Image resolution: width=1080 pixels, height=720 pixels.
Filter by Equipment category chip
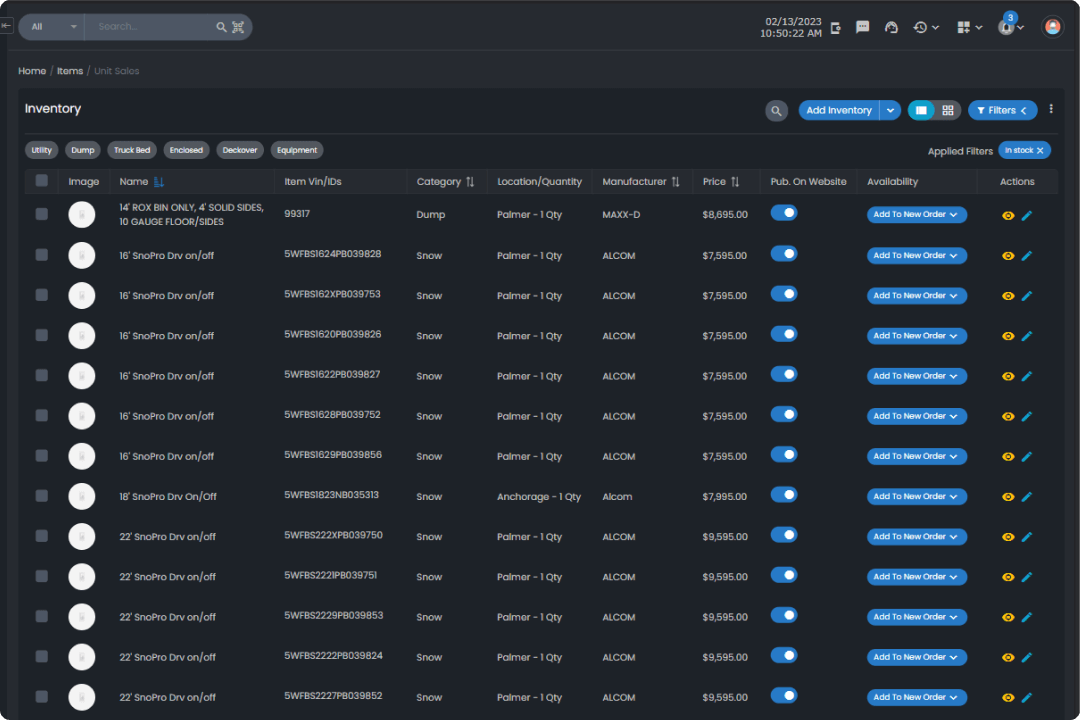(x=297, y=150)
